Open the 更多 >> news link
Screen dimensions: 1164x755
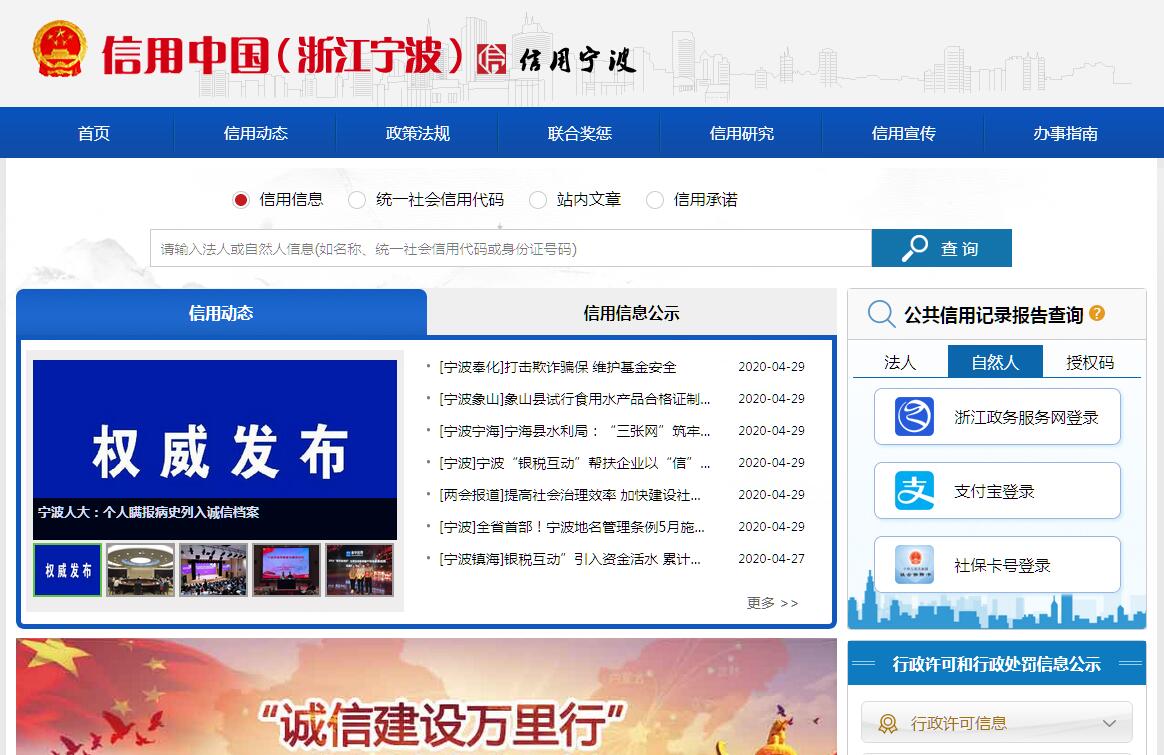point(772,603)
